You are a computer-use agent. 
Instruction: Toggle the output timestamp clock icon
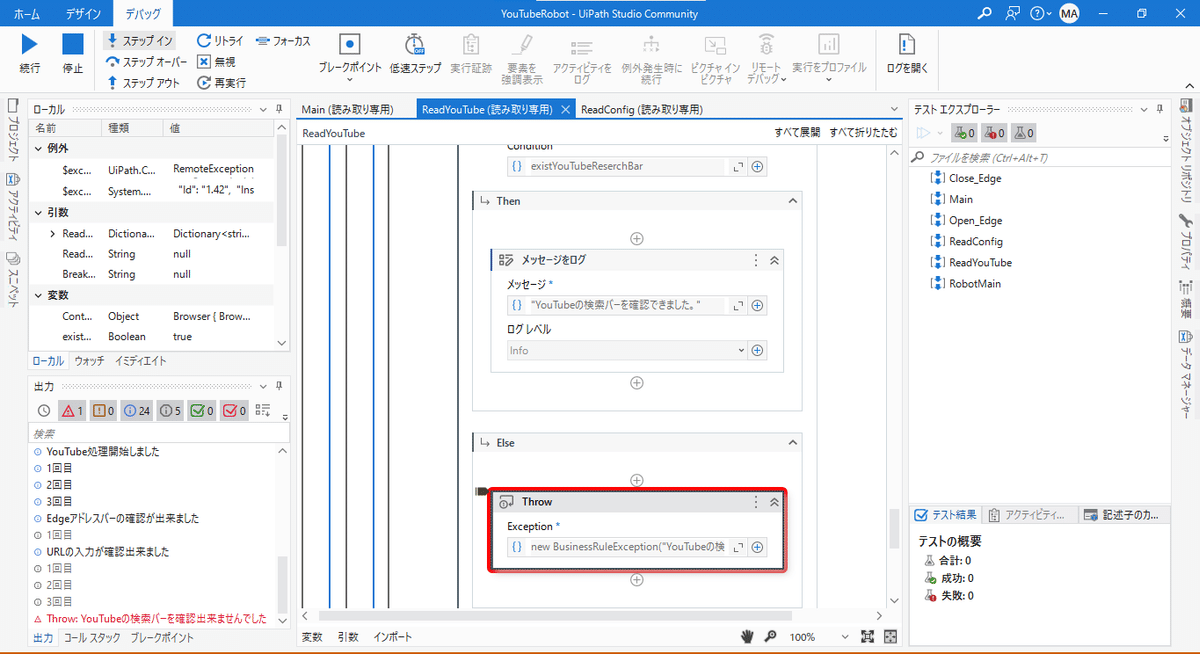tap(44, 410)
